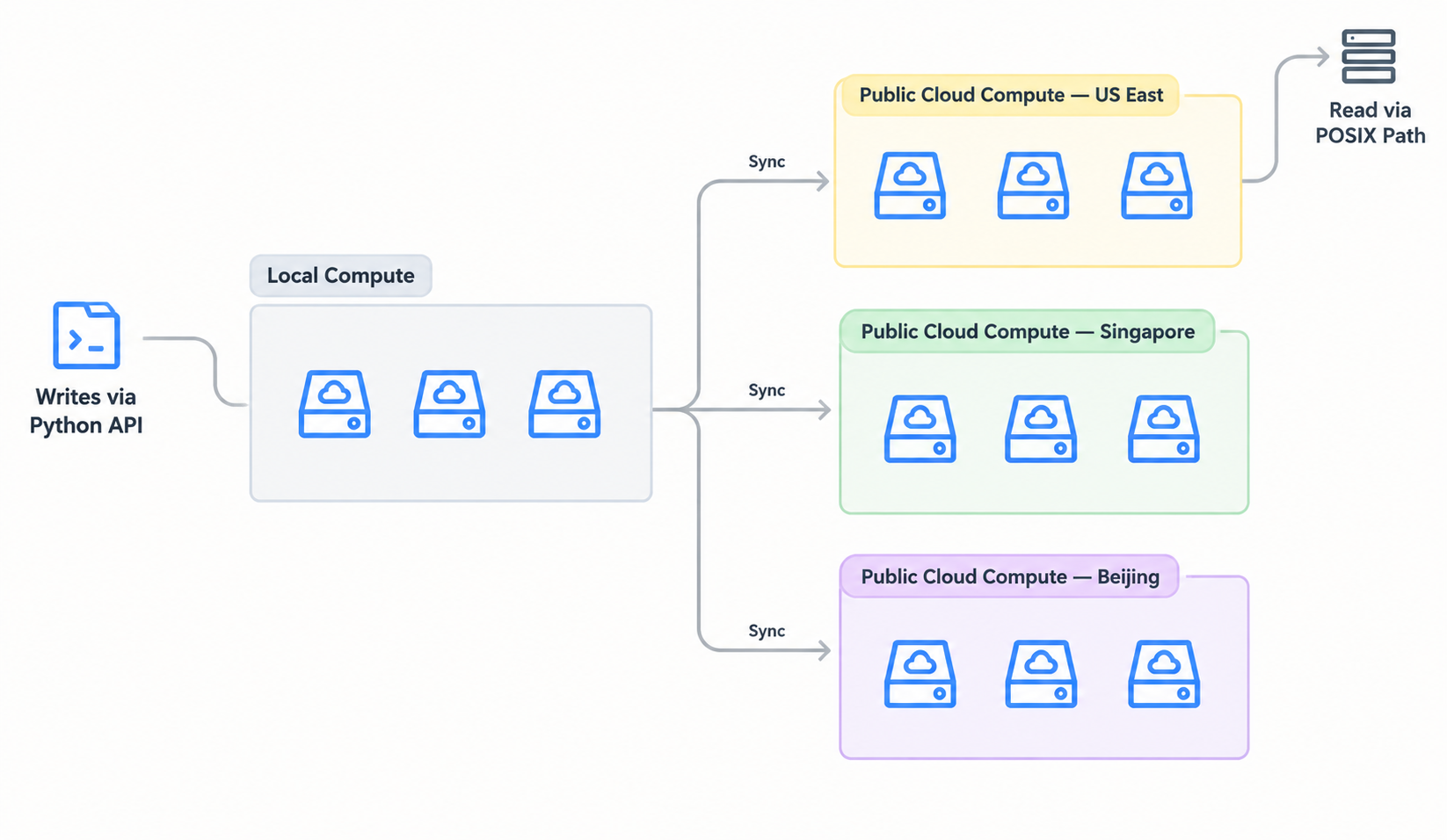Click the middle cloud disk in US East group
The width and height of the screenshot is (1447, 840).
[x=1033, y=185]
